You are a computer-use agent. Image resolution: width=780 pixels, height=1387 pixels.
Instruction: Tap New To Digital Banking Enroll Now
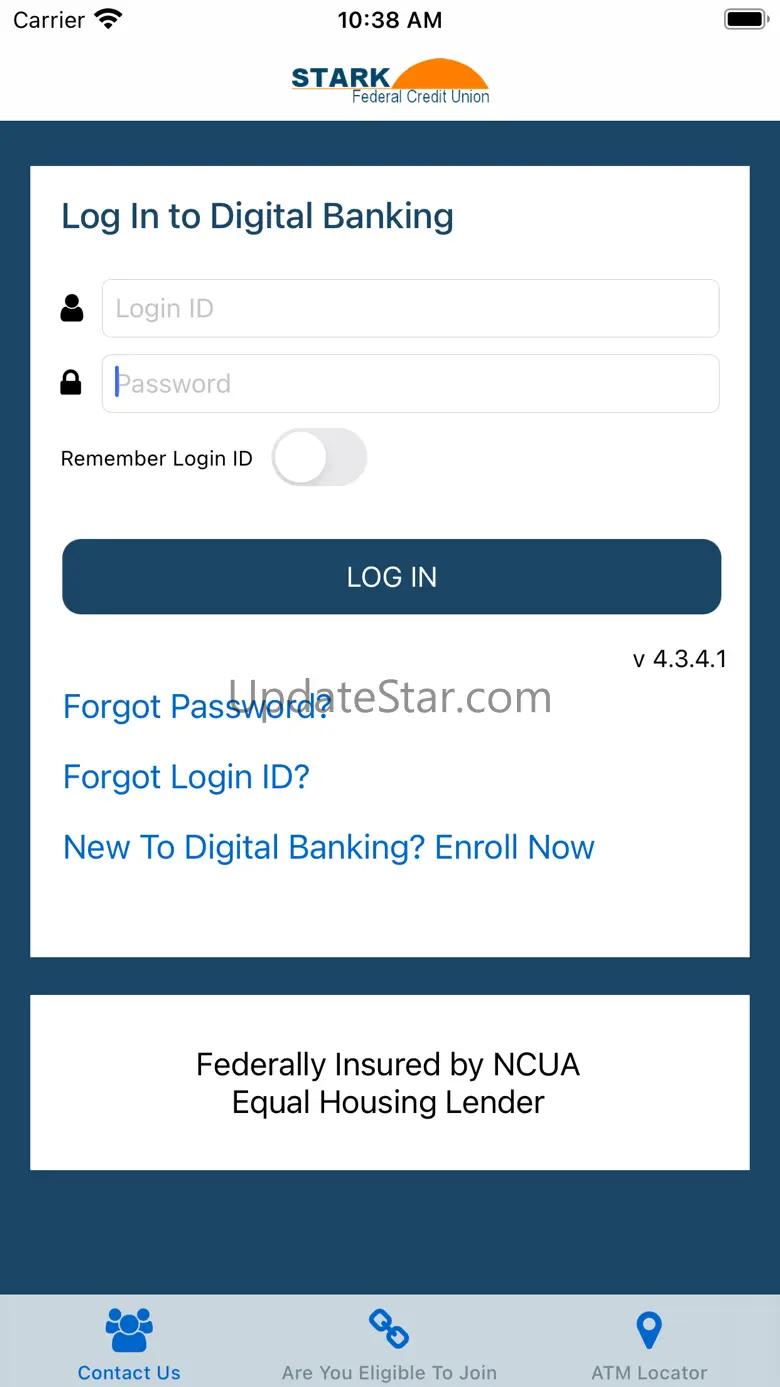(328, 847)
